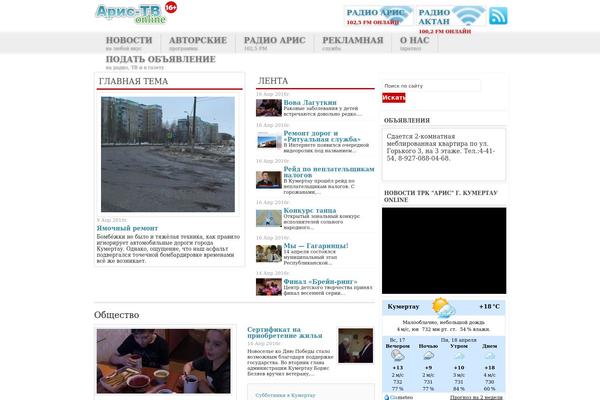Click the Кумертау city name in weather widget
600x400 pixels.
[x=403, y=307]
